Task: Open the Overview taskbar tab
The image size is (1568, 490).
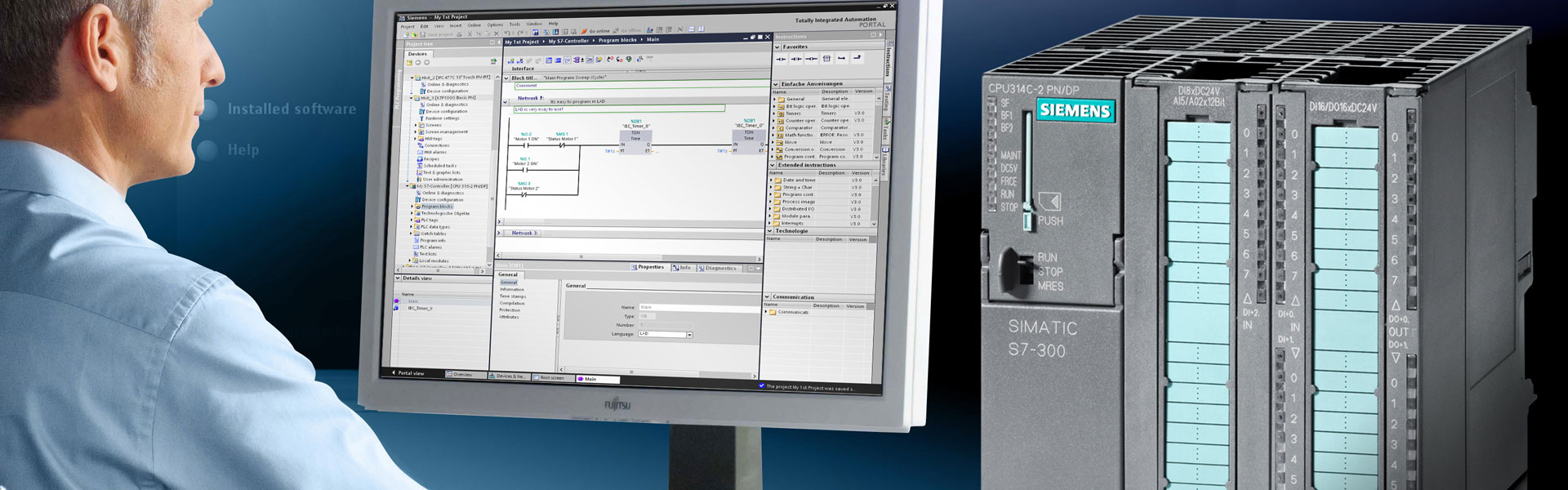Action: [x=465, y=374]
